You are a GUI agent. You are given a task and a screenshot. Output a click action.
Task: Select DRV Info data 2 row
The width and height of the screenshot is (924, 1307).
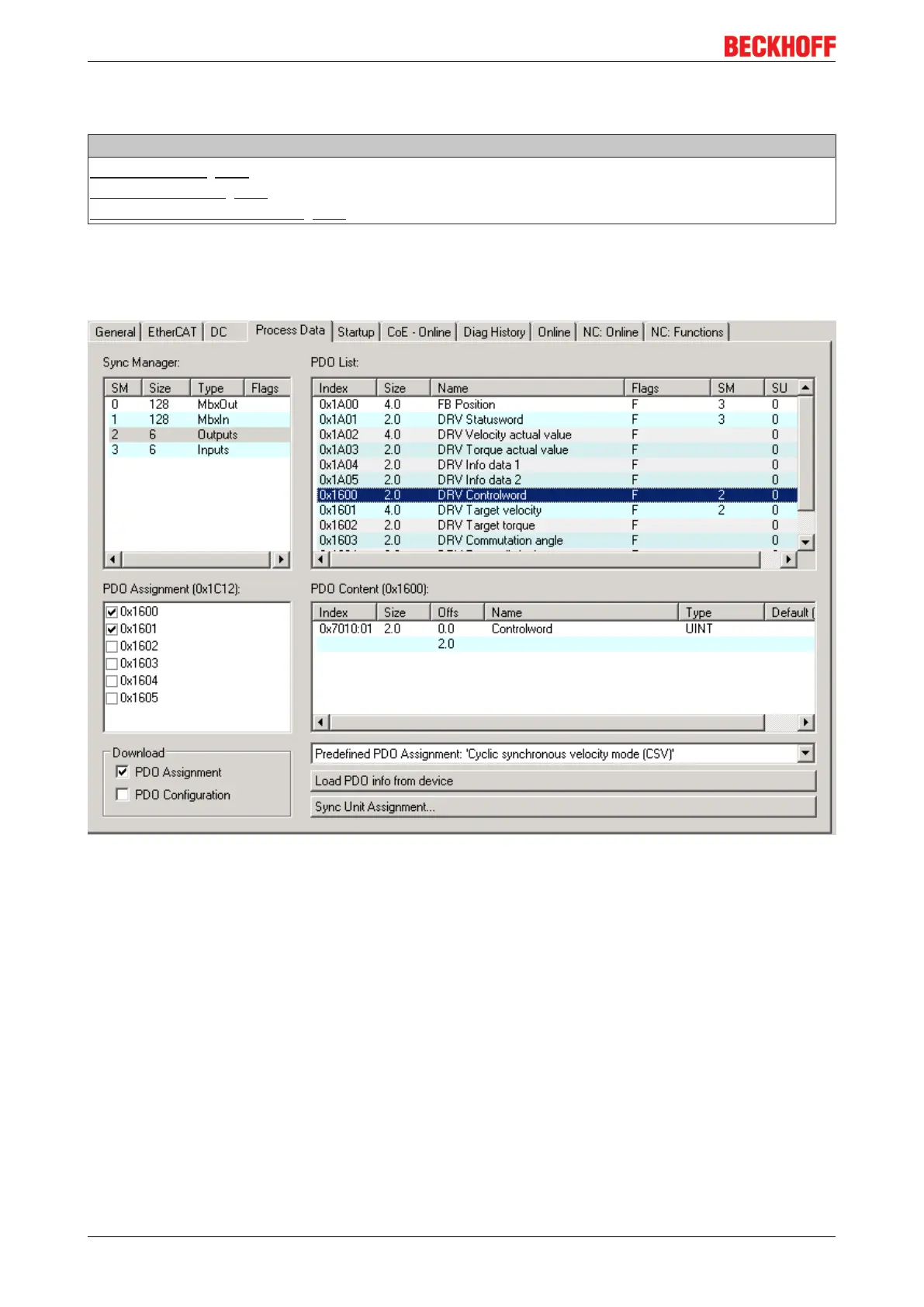(555, 480)
